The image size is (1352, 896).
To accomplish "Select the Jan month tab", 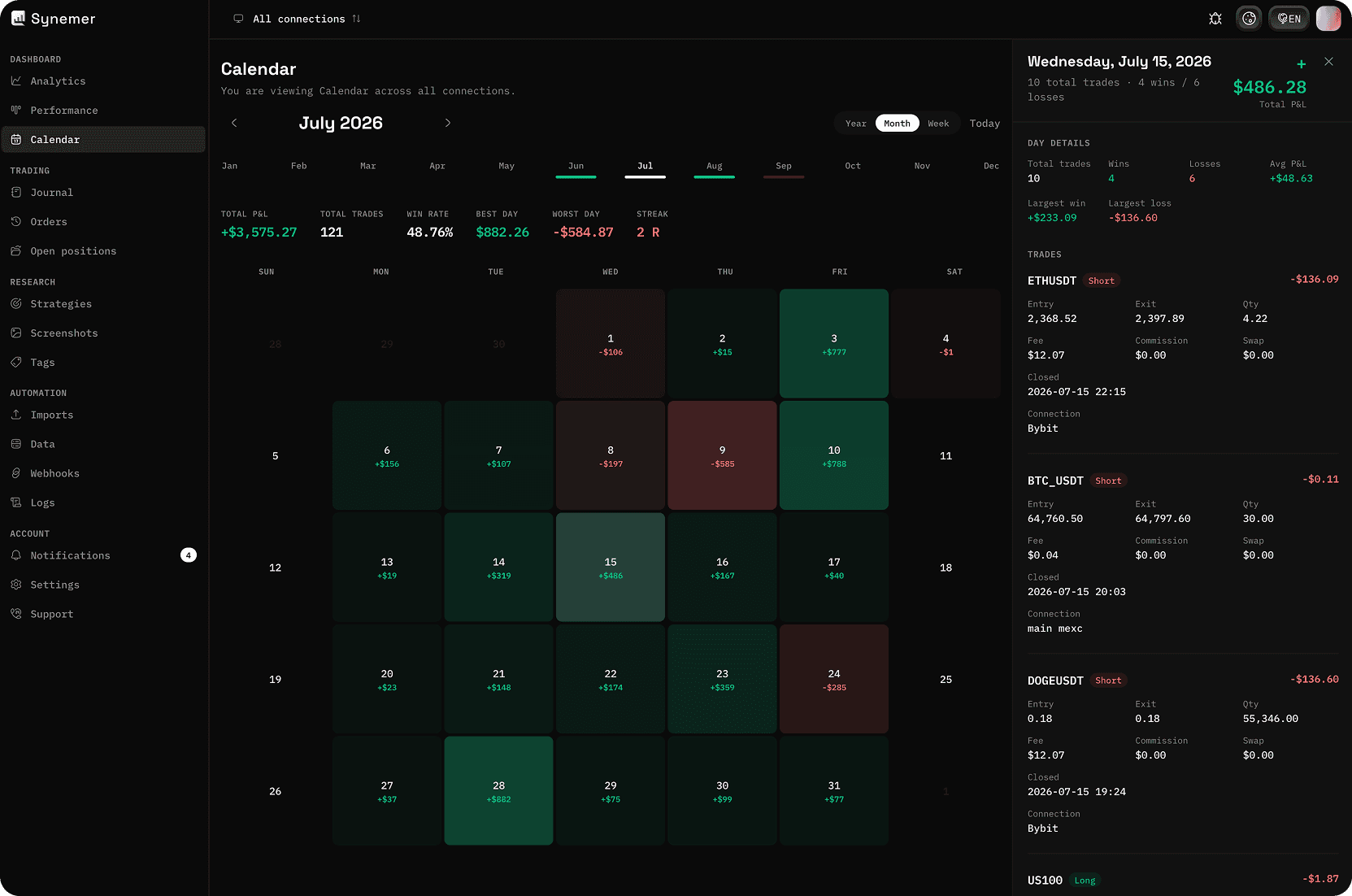I will tap(230, 166).
